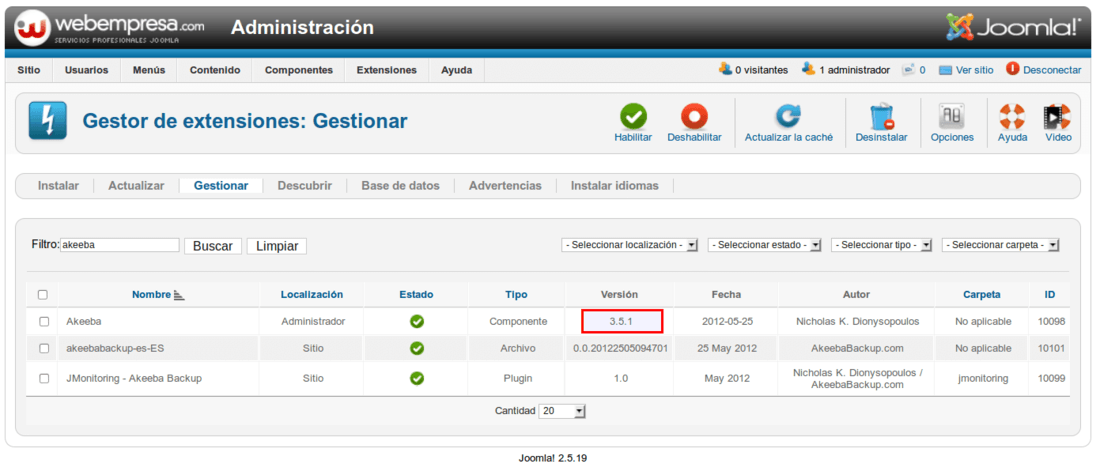Sort table by Localización column
This screenshot has height=471, width=1100.
tap(311, 295)
